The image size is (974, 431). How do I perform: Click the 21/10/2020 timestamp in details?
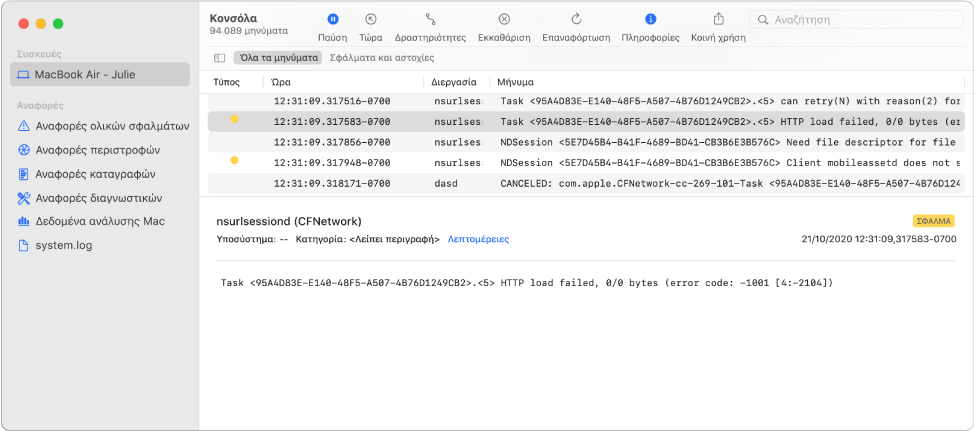(879, 239)
